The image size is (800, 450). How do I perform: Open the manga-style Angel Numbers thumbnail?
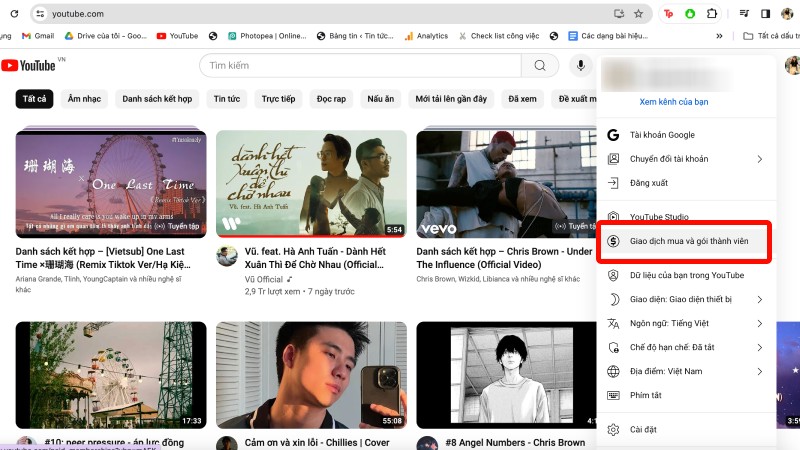[506, 375]
